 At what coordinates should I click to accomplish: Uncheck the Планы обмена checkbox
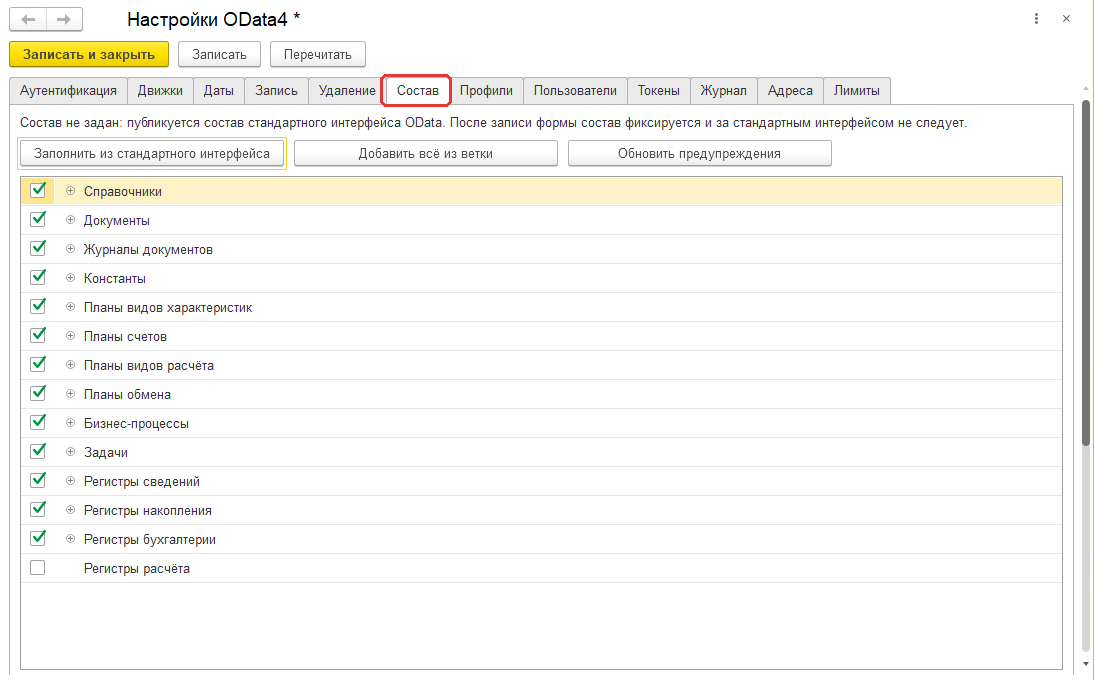click(38, 393)
